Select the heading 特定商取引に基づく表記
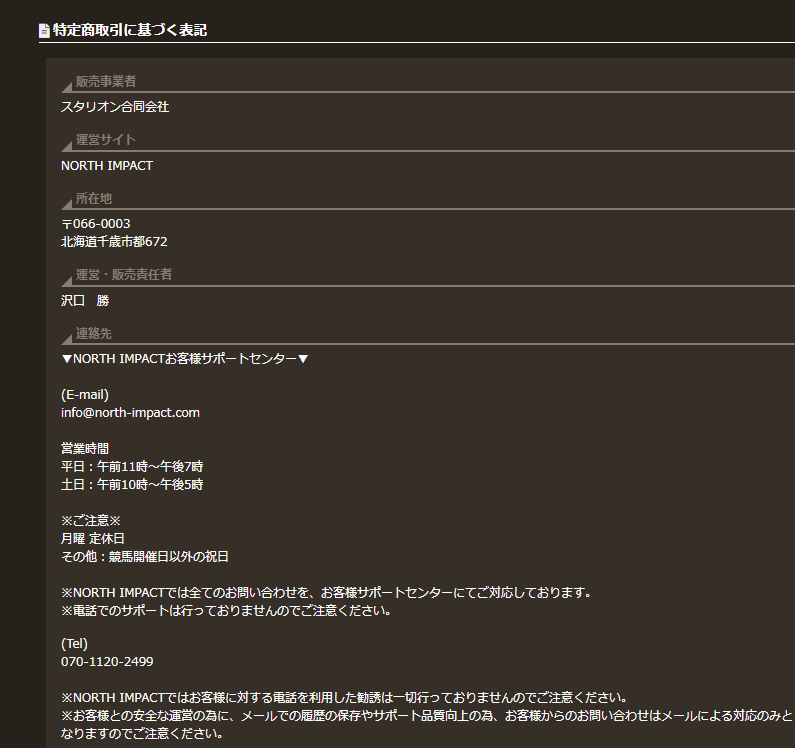Viewport: 795px width, 748px height. (130, 30)
